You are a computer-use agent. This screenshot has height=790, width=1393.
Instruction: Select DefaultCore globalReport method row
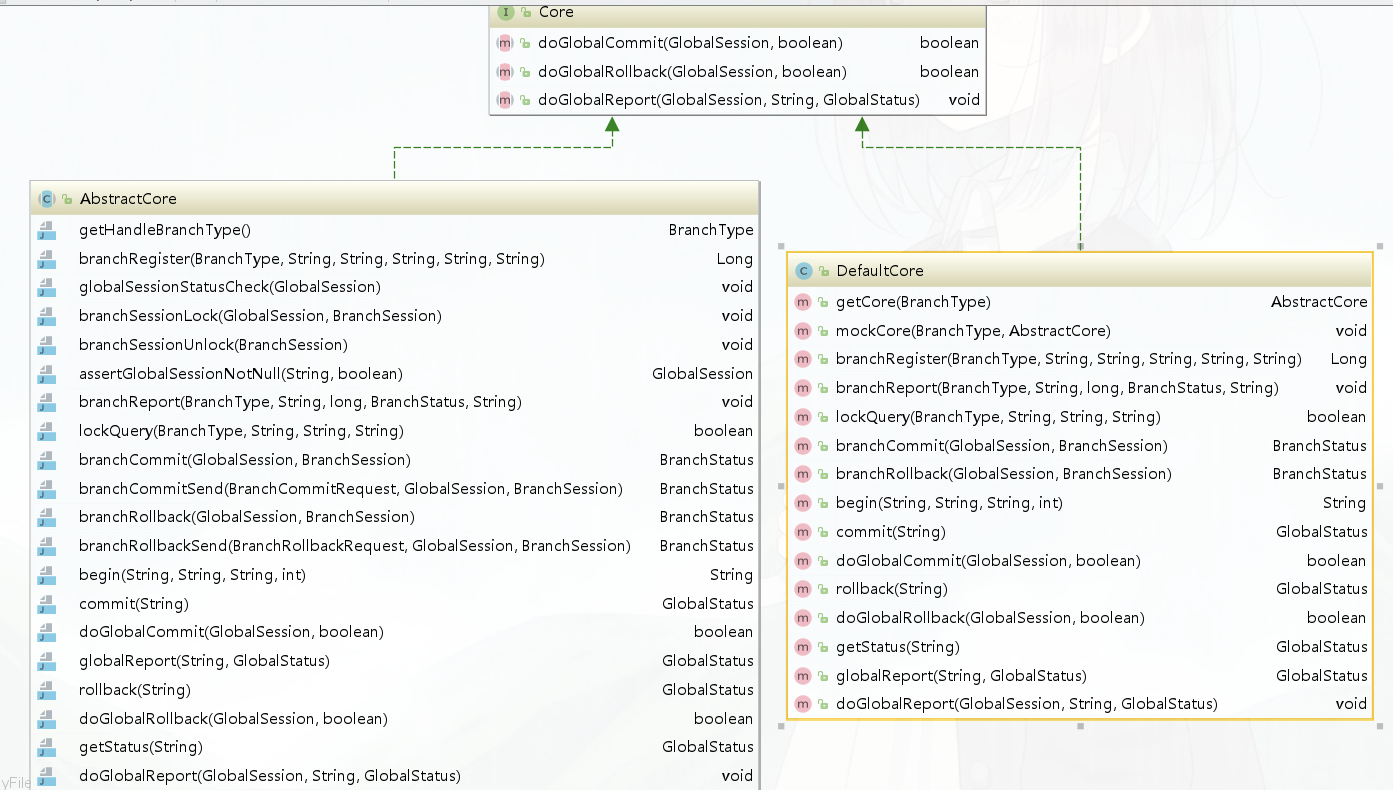[1080, 676]
